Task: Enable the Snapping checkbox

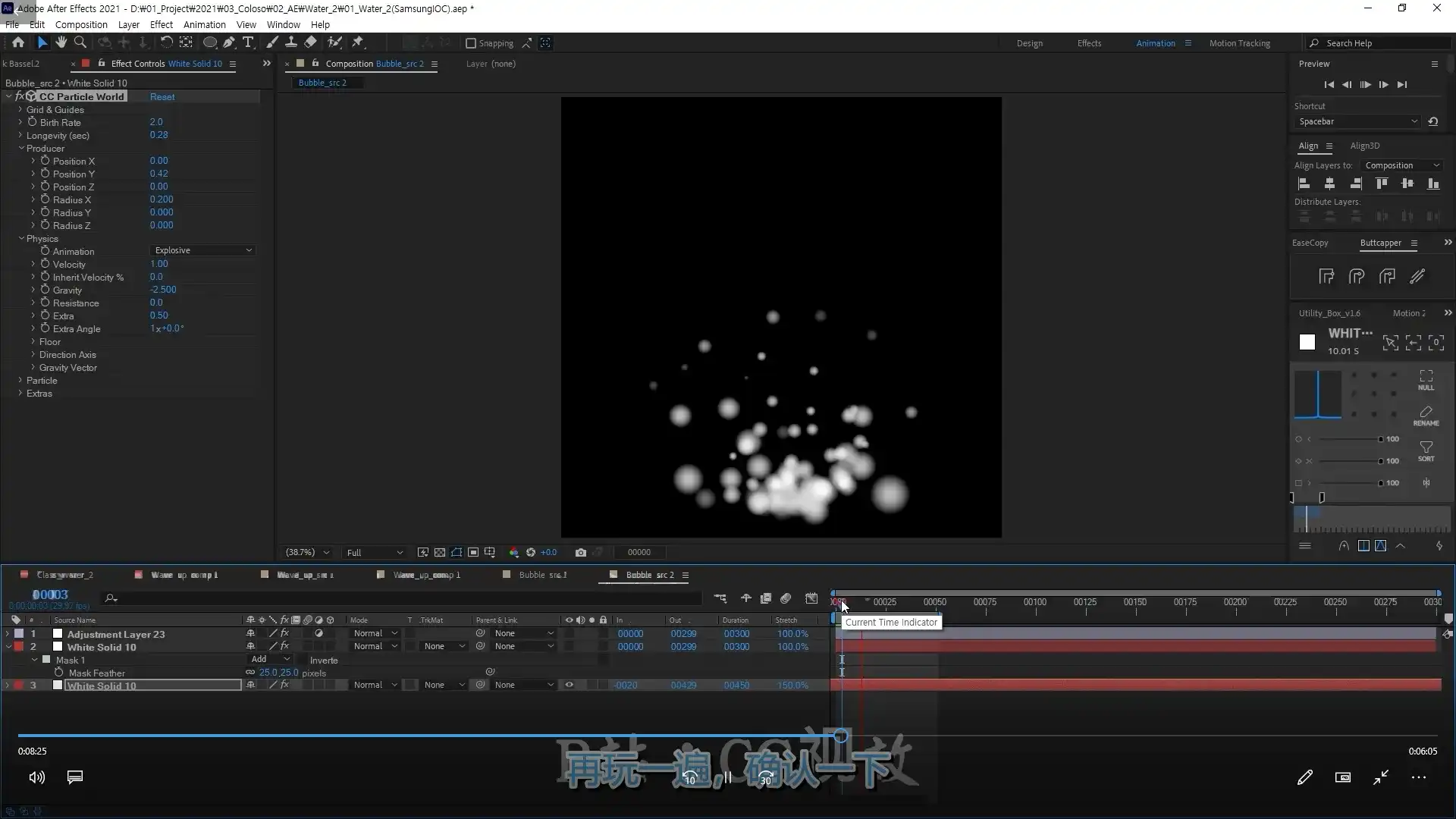Action: click(x=471, y=43)
